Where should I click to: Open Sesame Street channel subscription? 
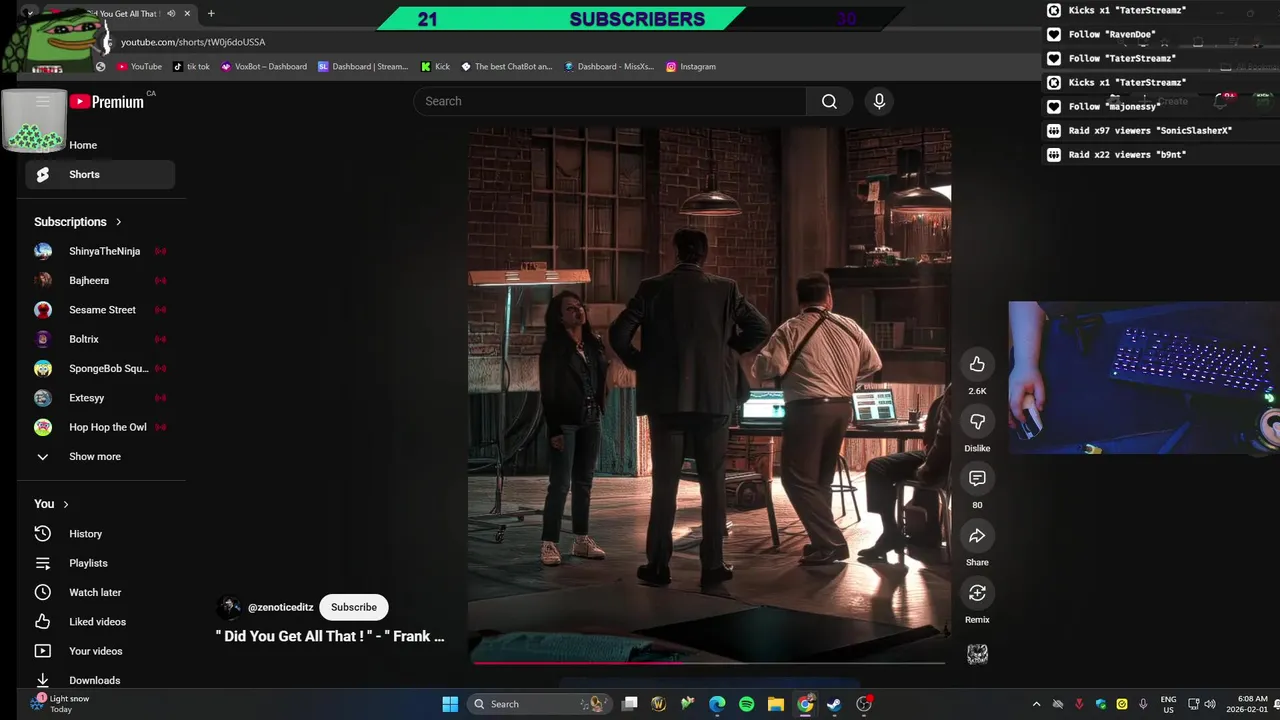pyautogui.click(x=100, y=310)
